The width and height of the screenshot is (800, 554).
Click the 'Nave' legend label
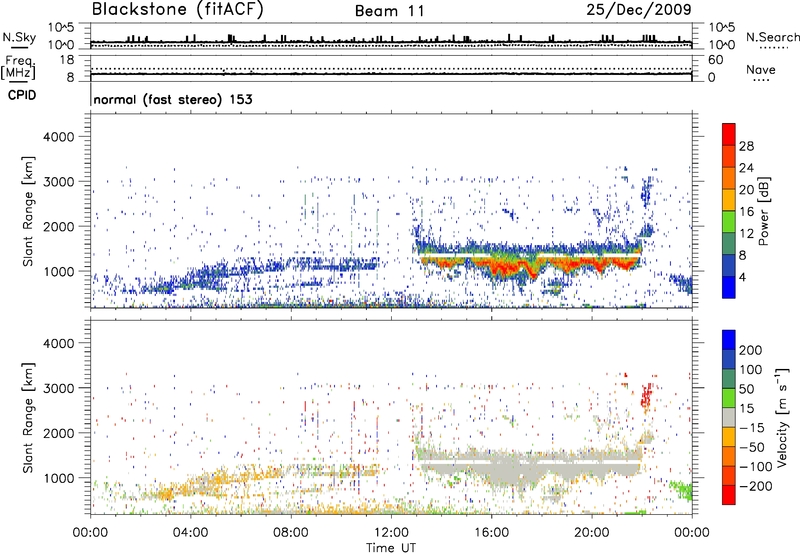761,70
